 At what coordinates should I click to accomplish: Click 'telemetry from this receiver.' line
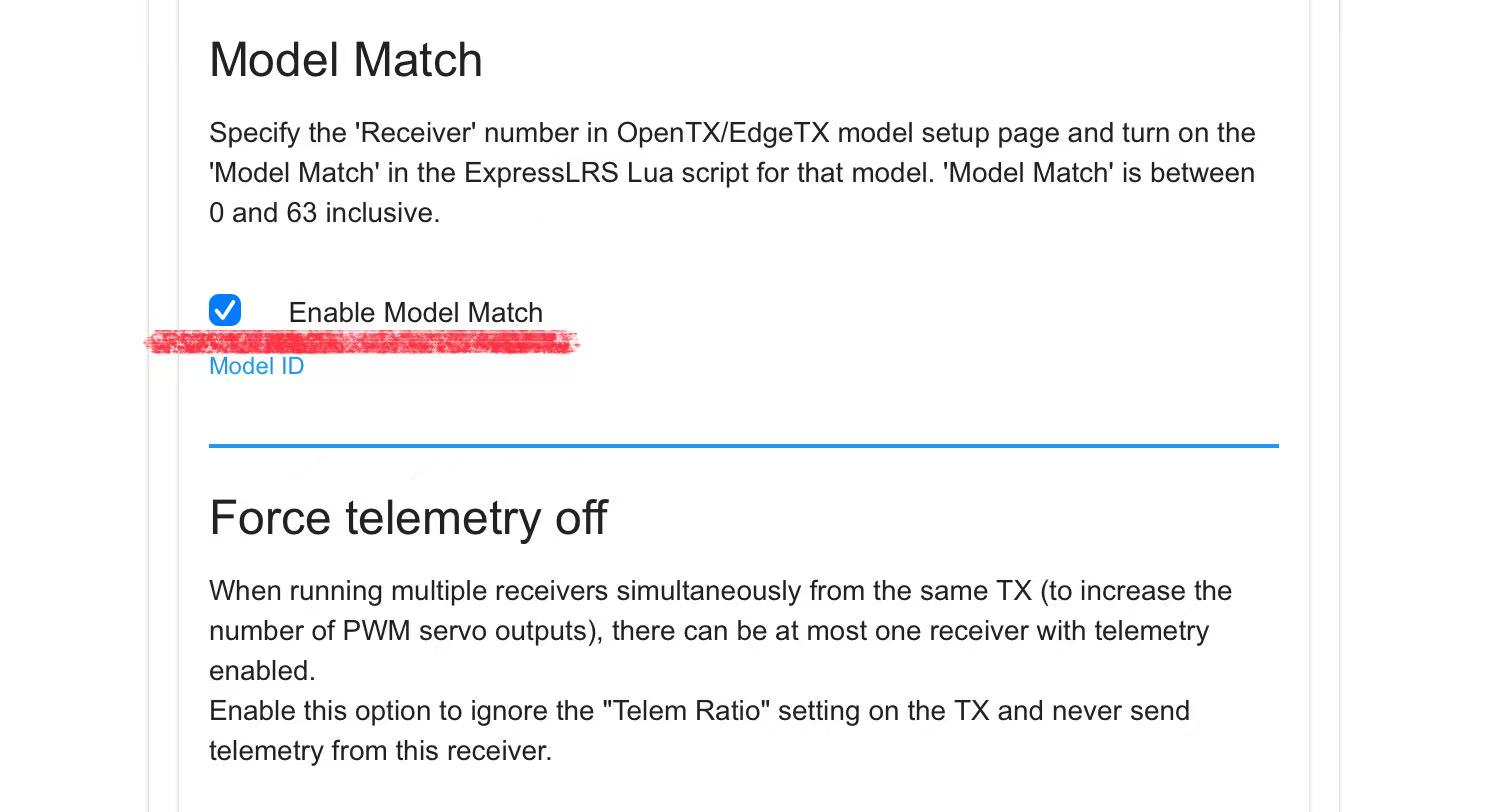[380, 751]
